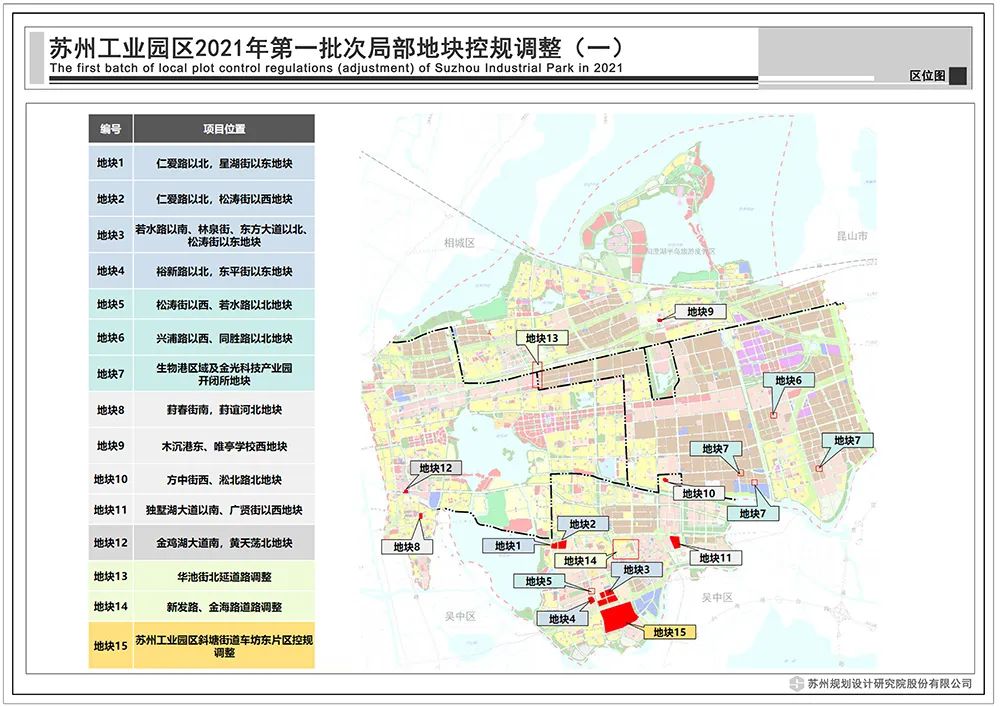Click the text 兴浦路以西、同胜路以北地块
This screenshot has width=1000, height=707.
(224, 339)
